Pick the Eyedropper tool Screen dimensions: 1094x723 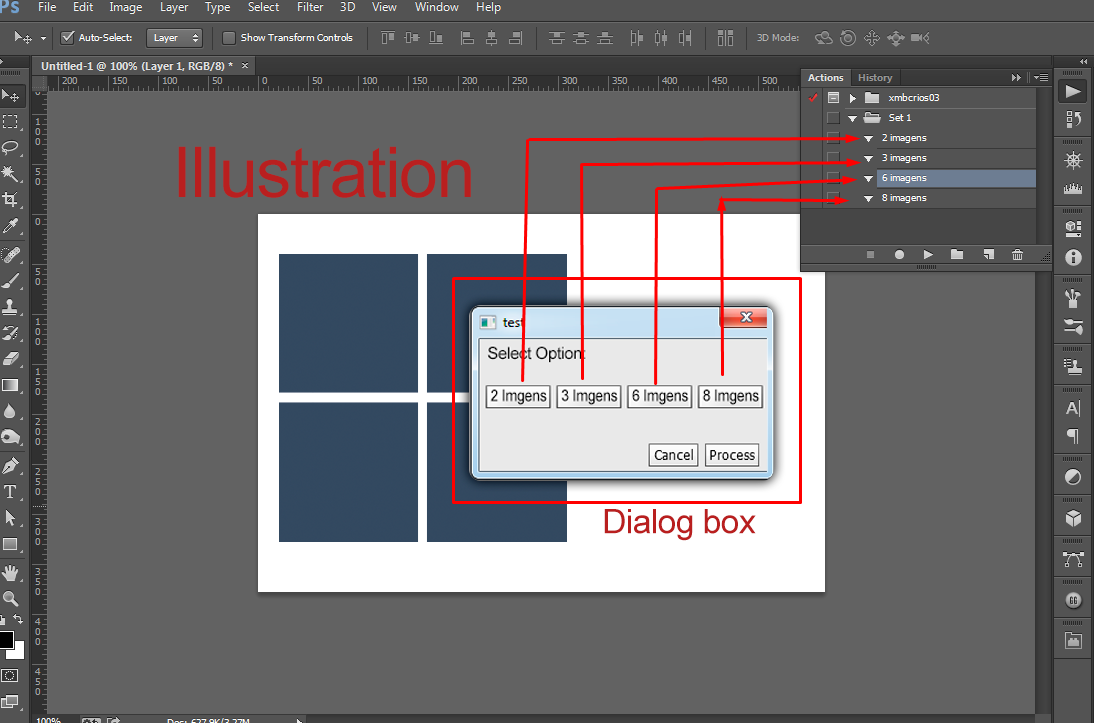pyautogui.click(x=11, y=226)
